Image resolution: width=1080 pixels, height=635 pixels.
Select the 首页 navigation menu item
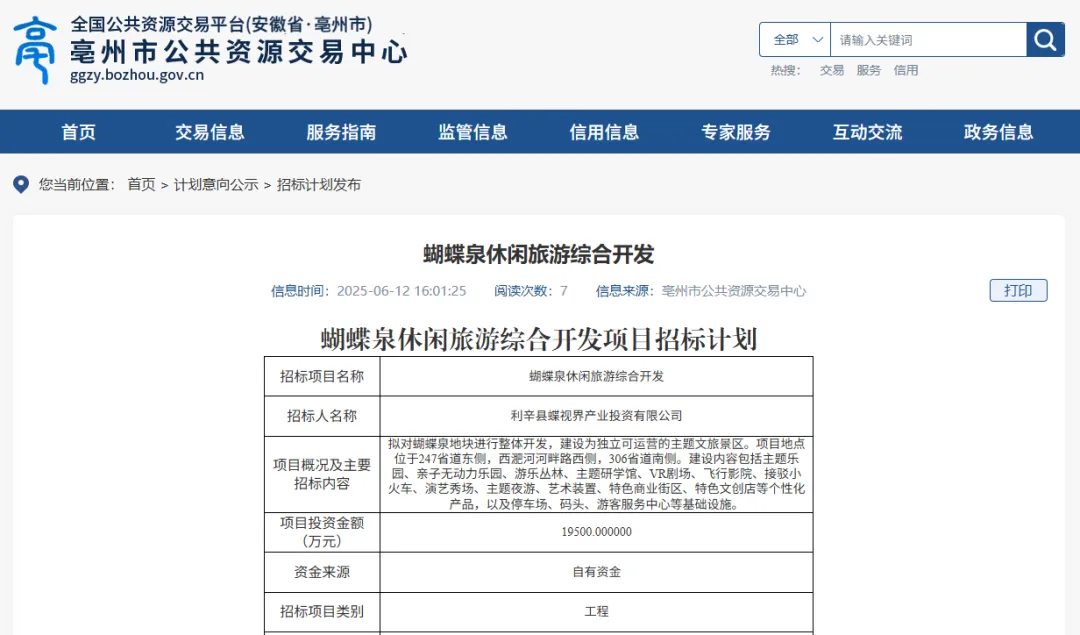tap(79, 132)
